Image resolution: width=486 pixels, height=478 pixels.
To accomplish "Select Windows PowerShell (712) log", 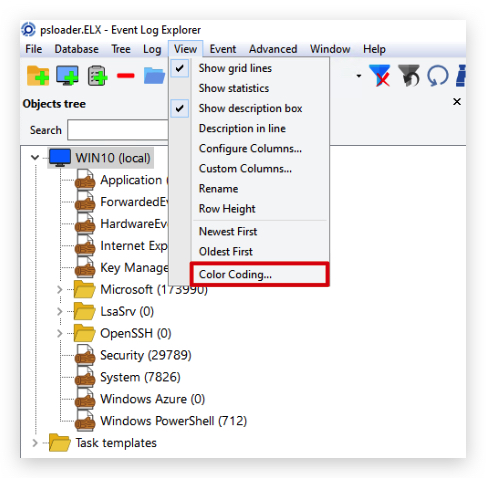I will (173, 421).
